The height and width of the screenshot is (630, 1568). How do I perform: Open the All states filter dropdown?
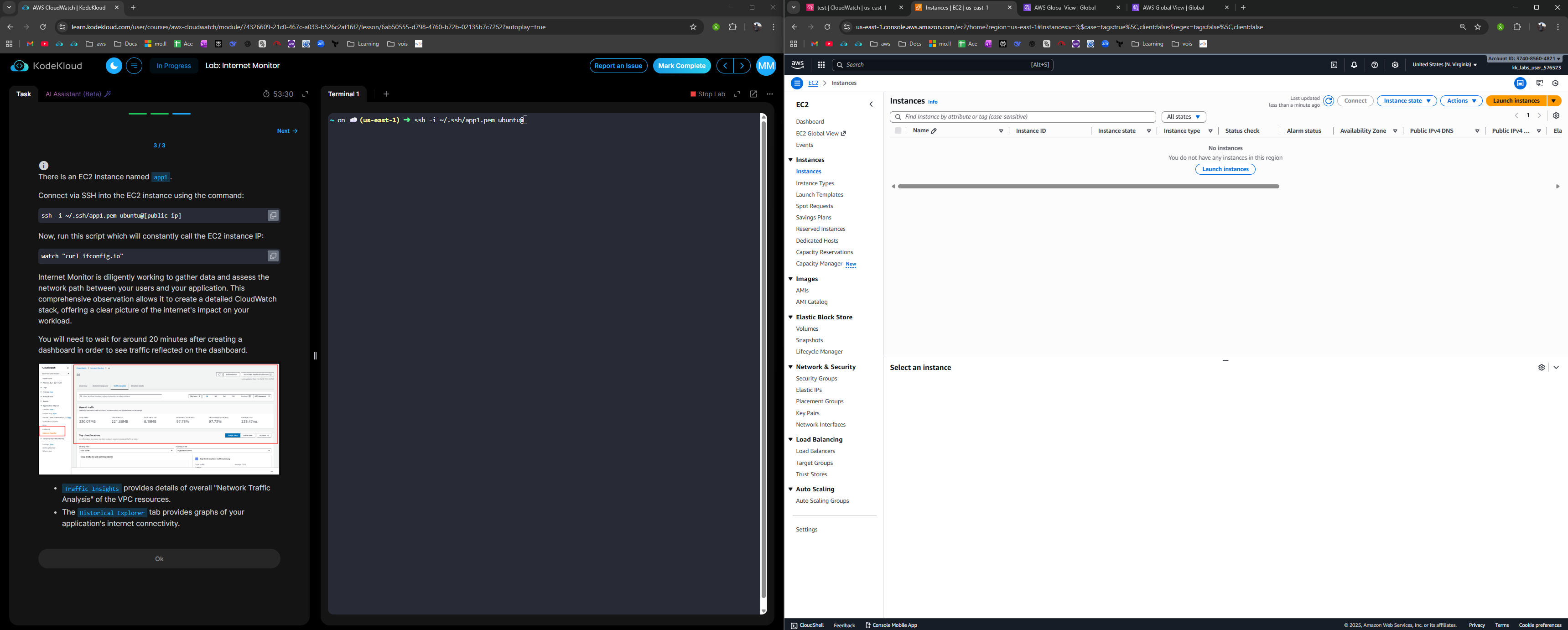coord(1184,117)
